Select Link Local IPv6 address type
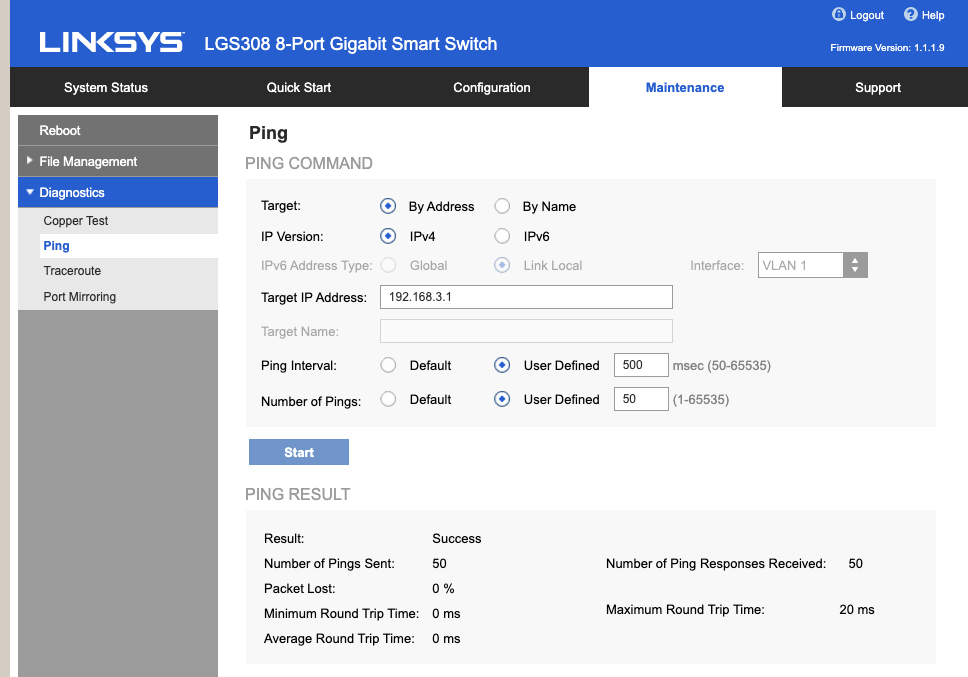This screenshot has width=968, height=677. coord(502,265)
